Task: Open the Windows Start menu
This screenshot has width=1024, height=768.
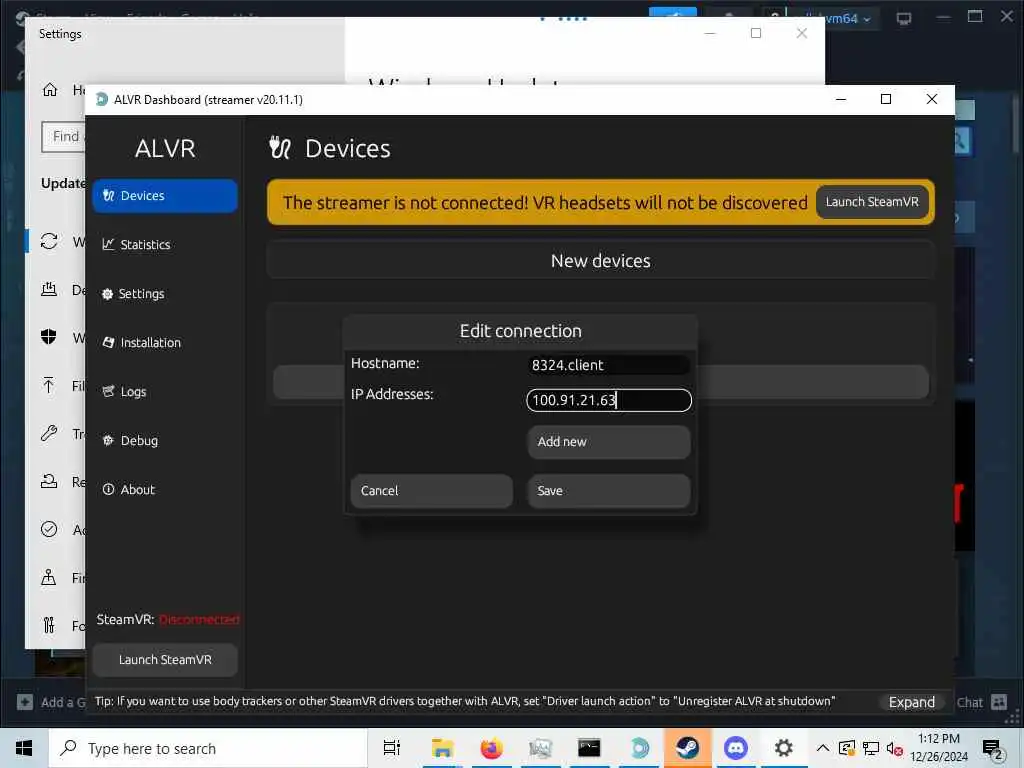Action: 24,748
